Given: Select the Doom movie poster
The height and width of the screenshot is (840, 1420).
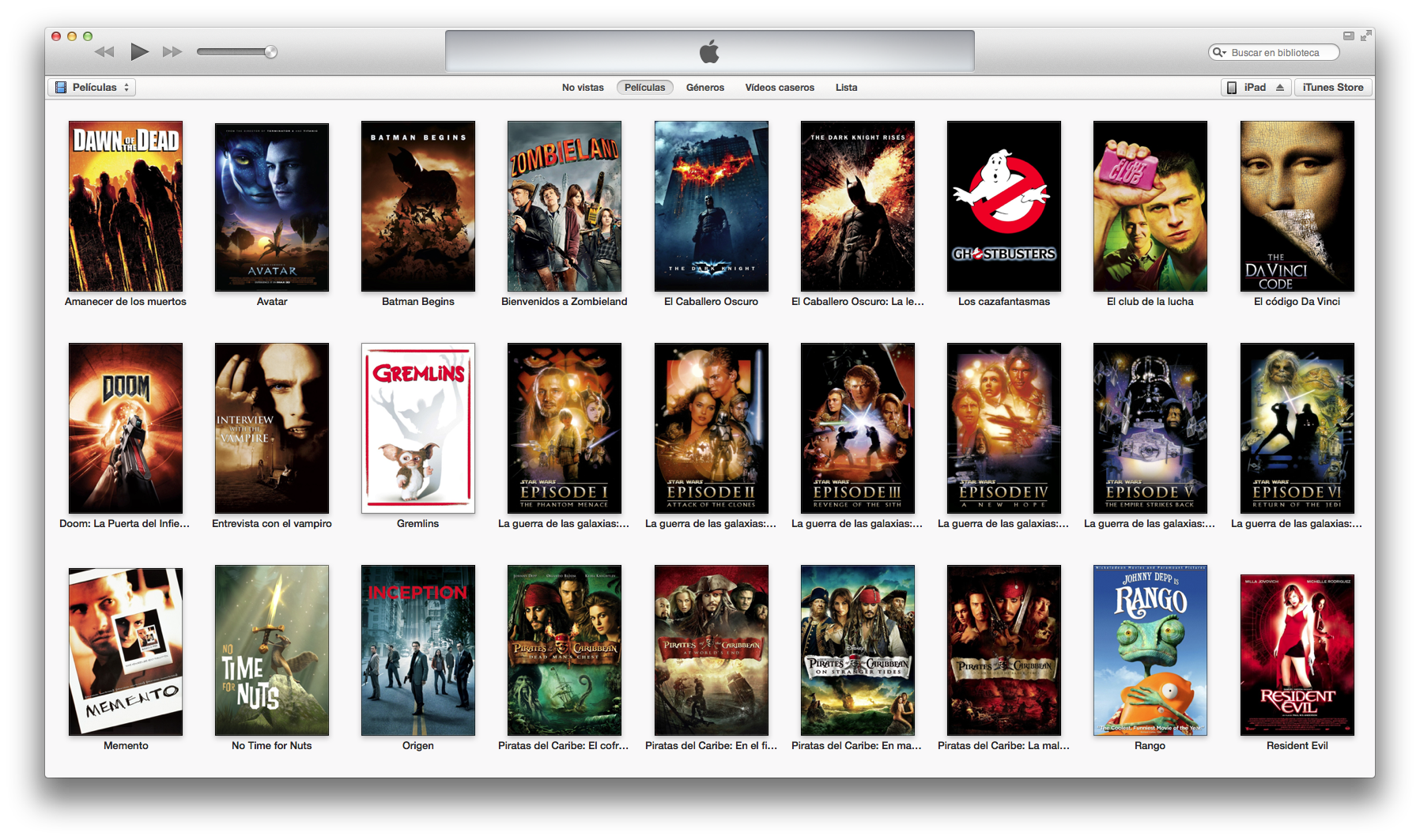Looking at the screenshot, I should (126, 428).
